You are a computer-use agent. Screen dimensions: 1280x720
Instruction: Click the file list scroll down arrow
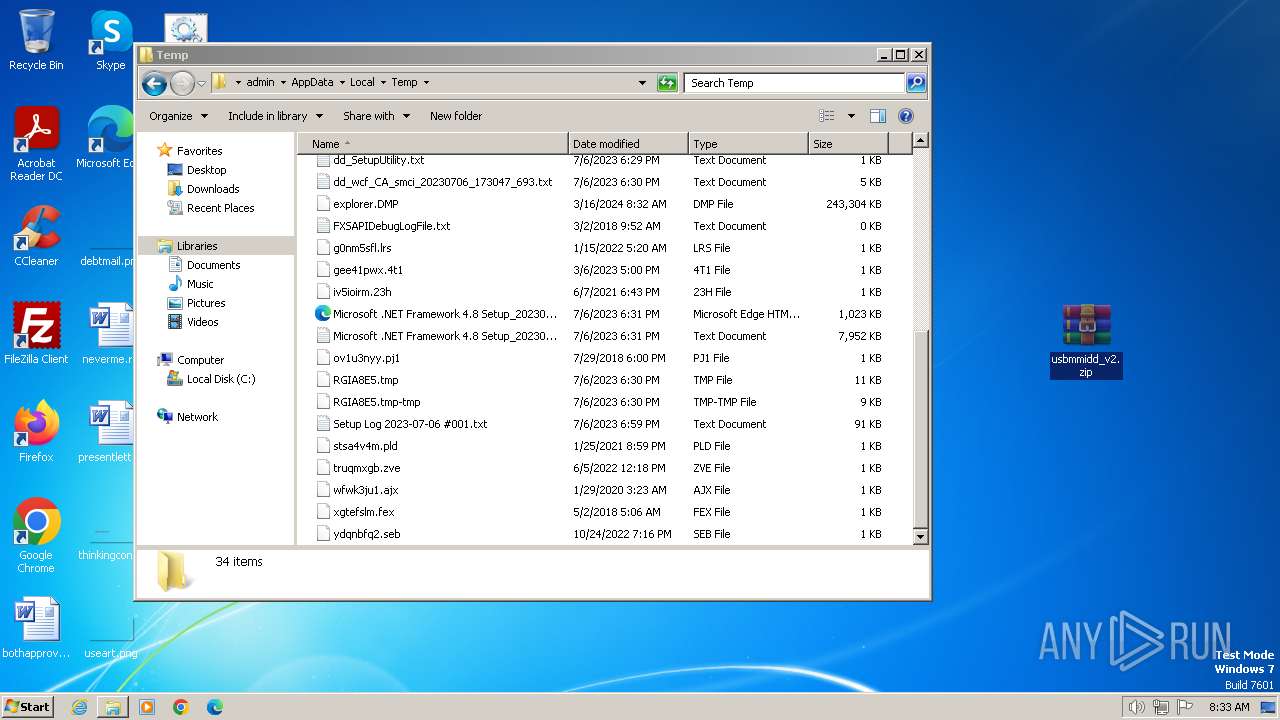point(921,537)
